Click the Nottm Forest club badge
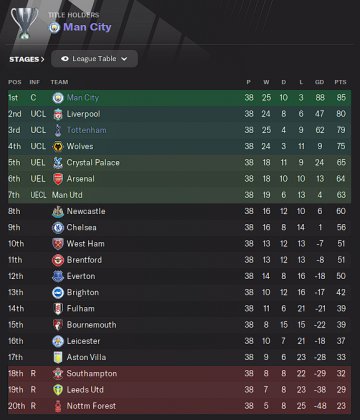 click(x=58, y=406)
